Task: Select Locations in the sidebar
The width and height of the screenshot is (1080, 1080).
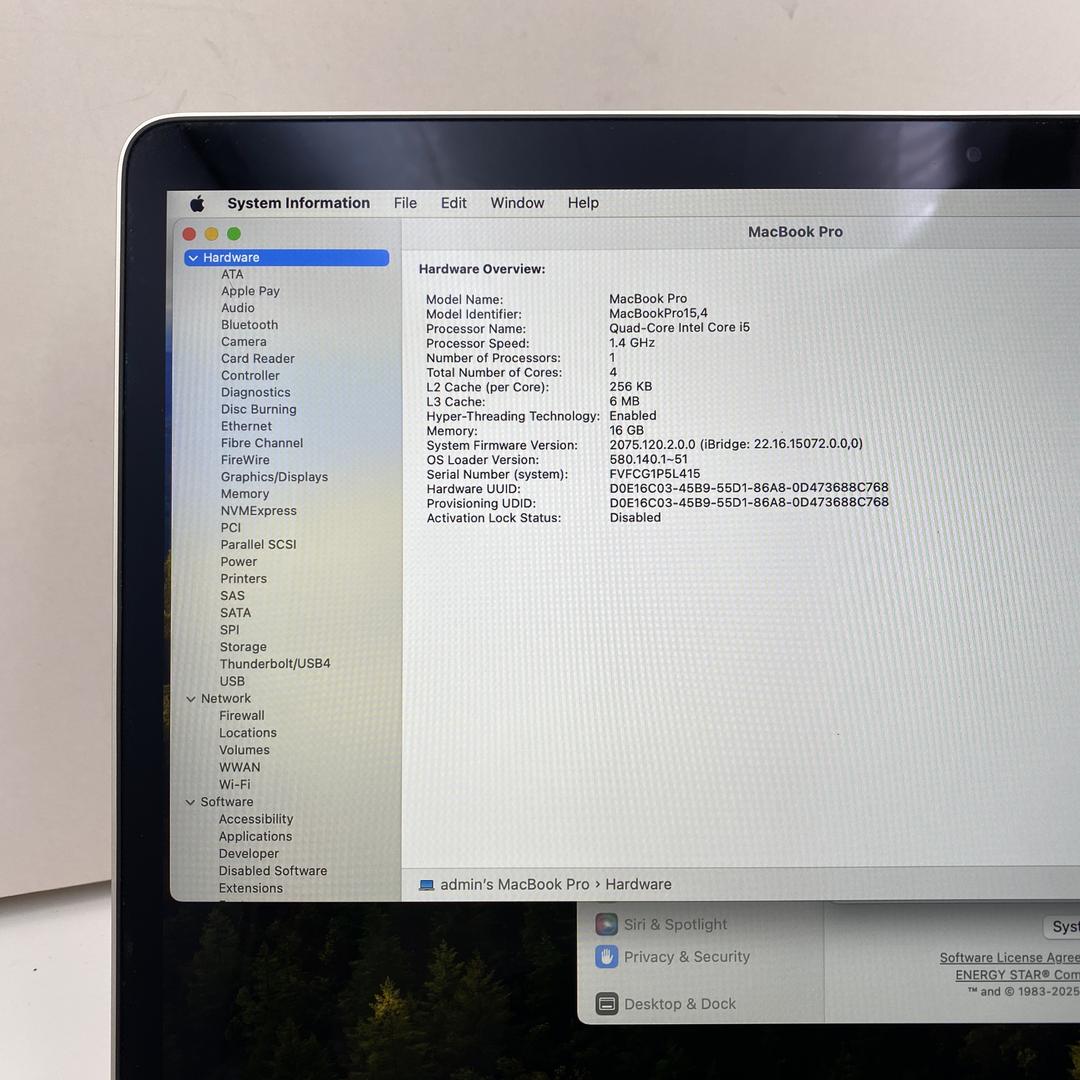Action: [x=248, y=733]
